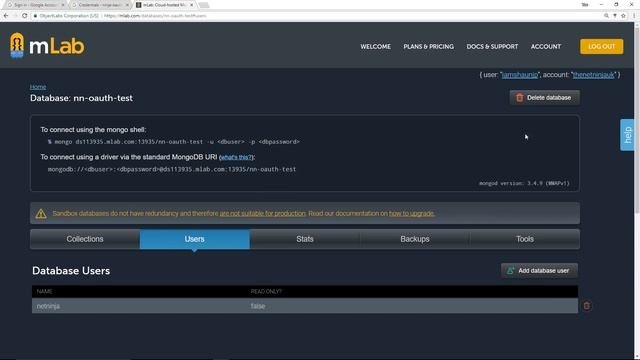Open the "are not suitable for production" link
Image resolution: width=640 pixels, height=360 pixels.
pos(262,213)
